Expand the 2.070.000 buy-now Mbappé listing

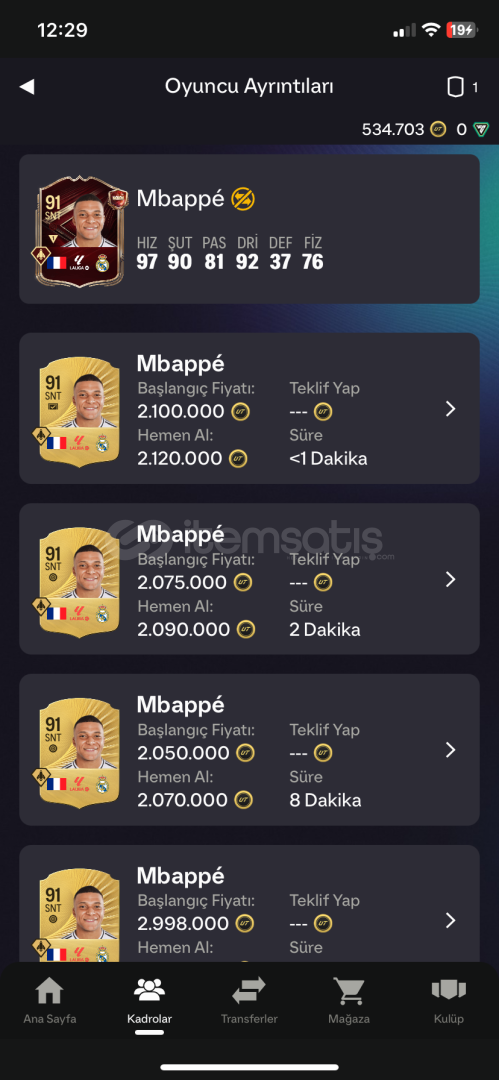[x=250, y=750]
